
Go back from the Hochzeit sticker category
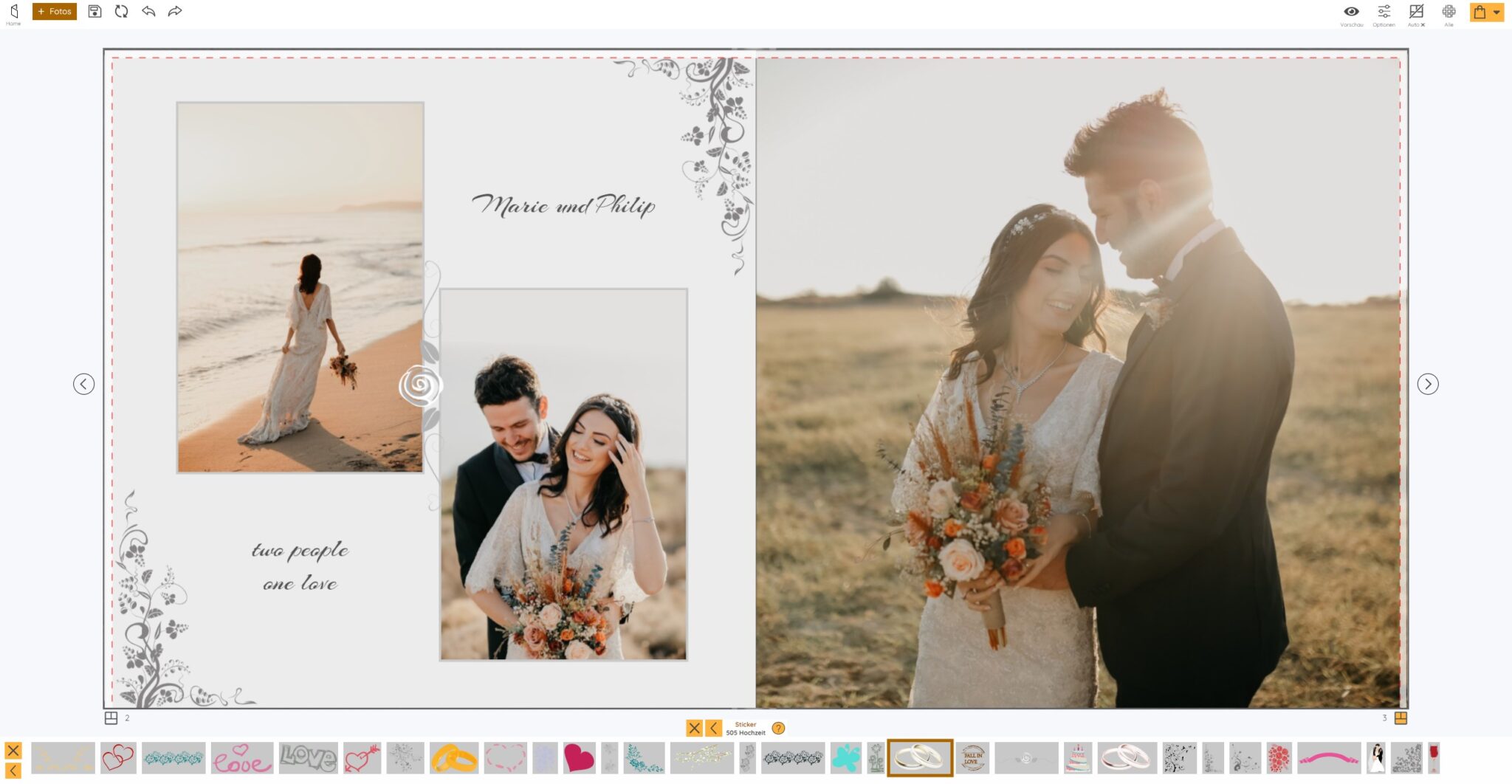713,729
